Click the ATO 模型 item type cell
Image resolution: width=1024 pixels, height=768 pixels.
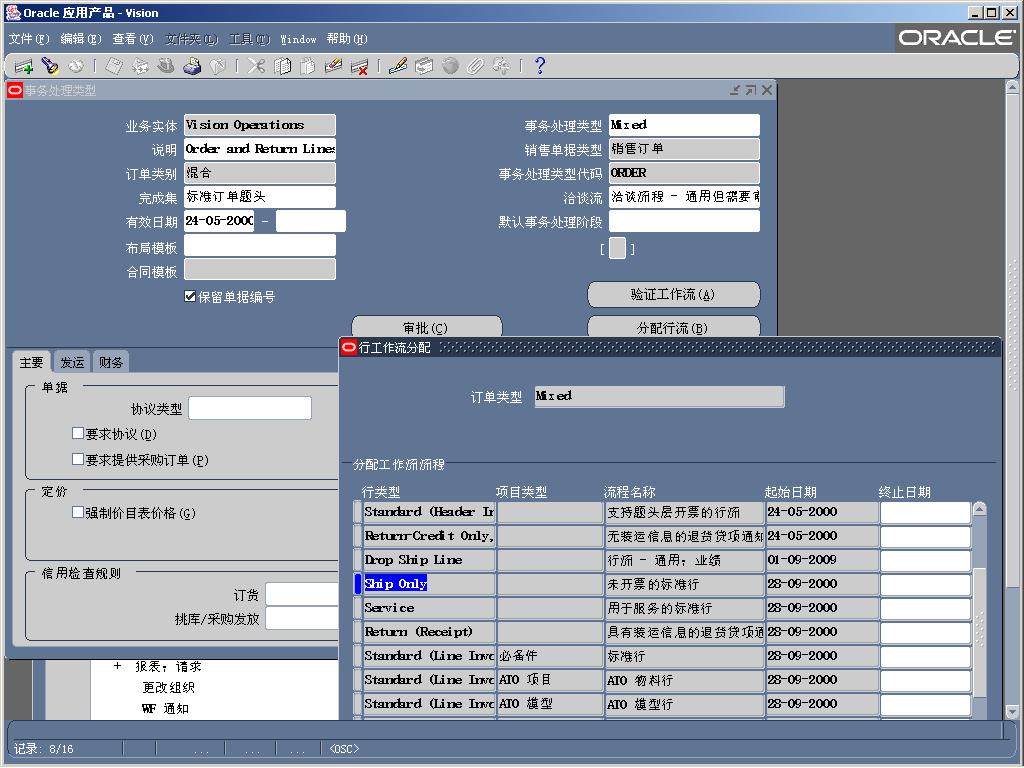pyautogui.click(x=550, y=704)
